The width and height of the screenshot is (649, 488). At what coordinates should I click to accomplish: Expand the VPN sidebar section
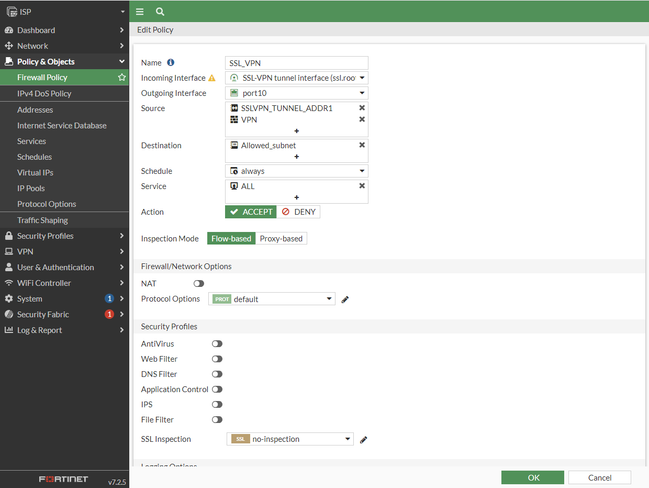pyautogui.click(x=64, y=252)
